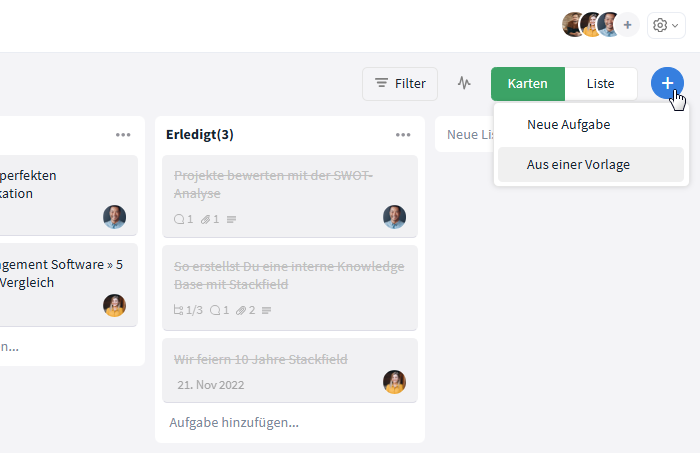Click Aufgabe hinzufügen in Erledigt list
This screenshot has width=700, height=453.
234,423
